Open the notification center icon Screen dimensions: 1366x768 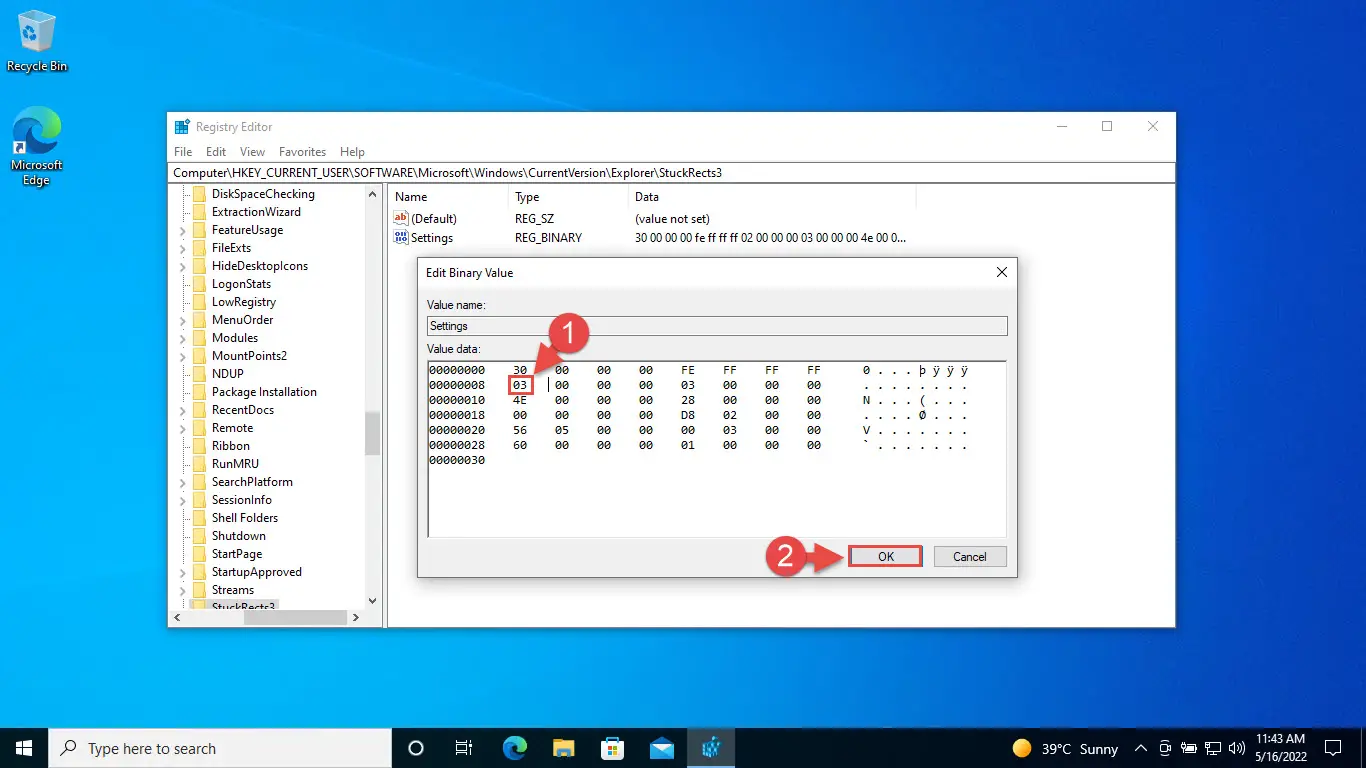pyautogui.click(x=1333, y=748)
